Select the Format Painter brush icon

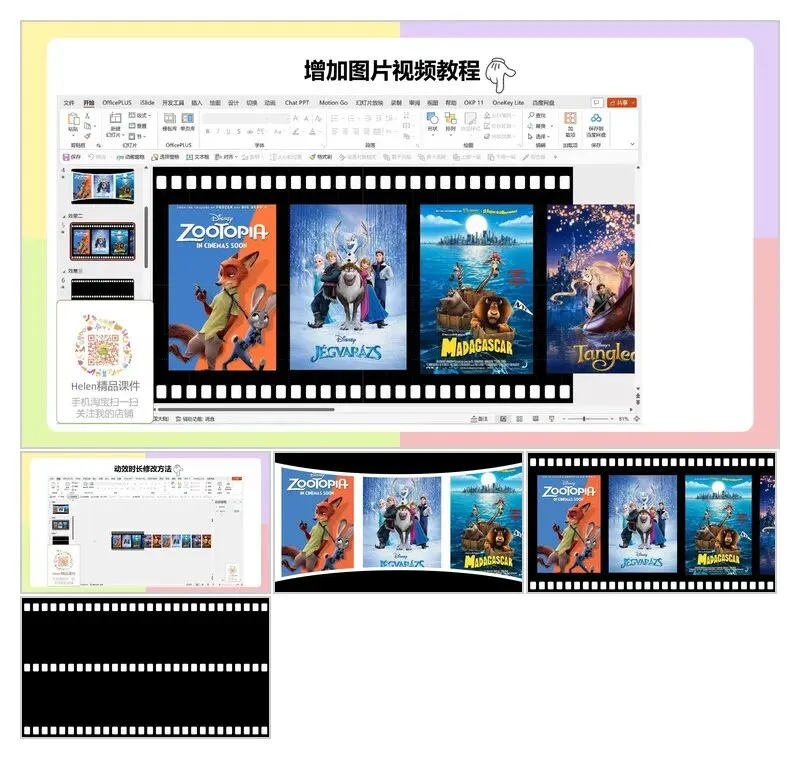coord(87,136)
